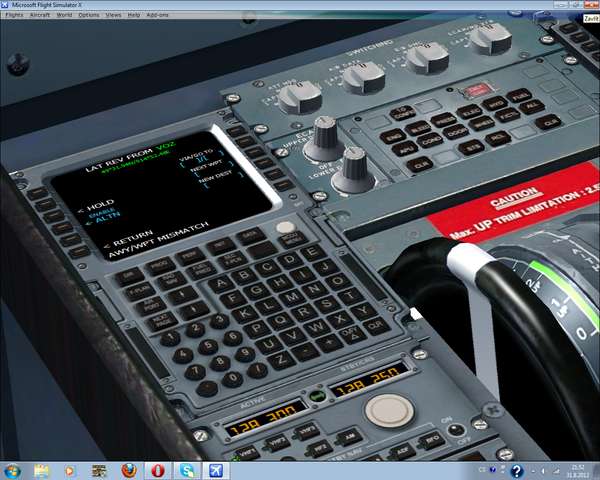The image size is (600, 480).
Task: Push the BLEED page key on ECAM panel
Action: click(417, 129)
